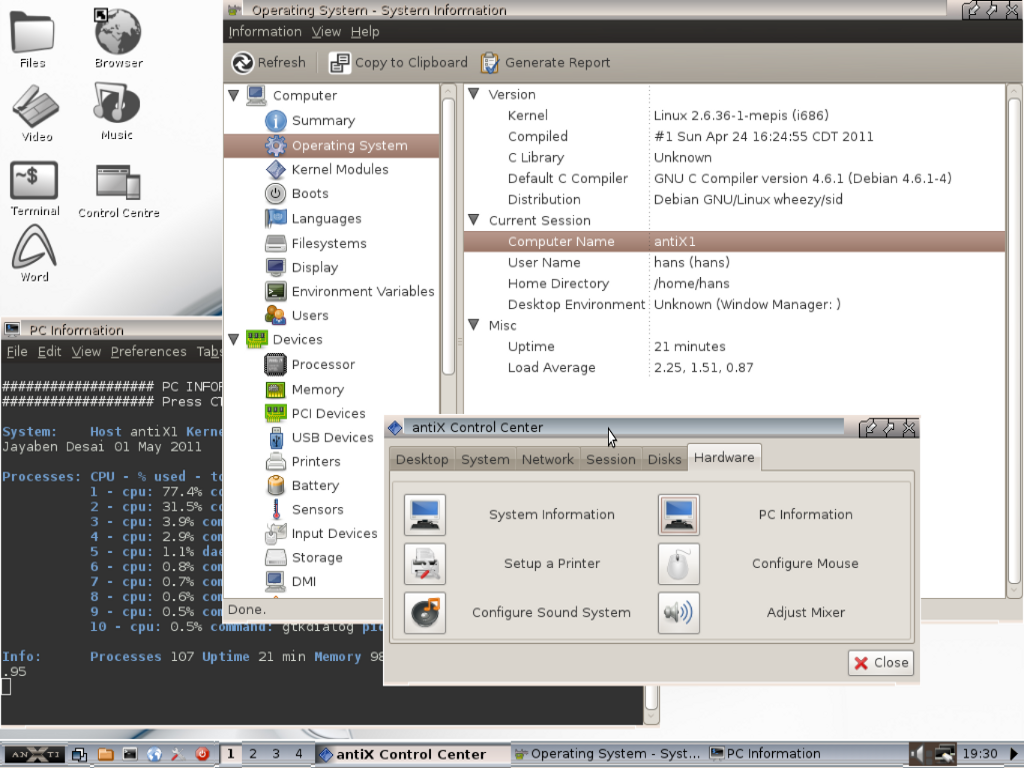Click Copy to Clipboard in toolbar
Screen dimensions: 1024x768
click(398, 63)
